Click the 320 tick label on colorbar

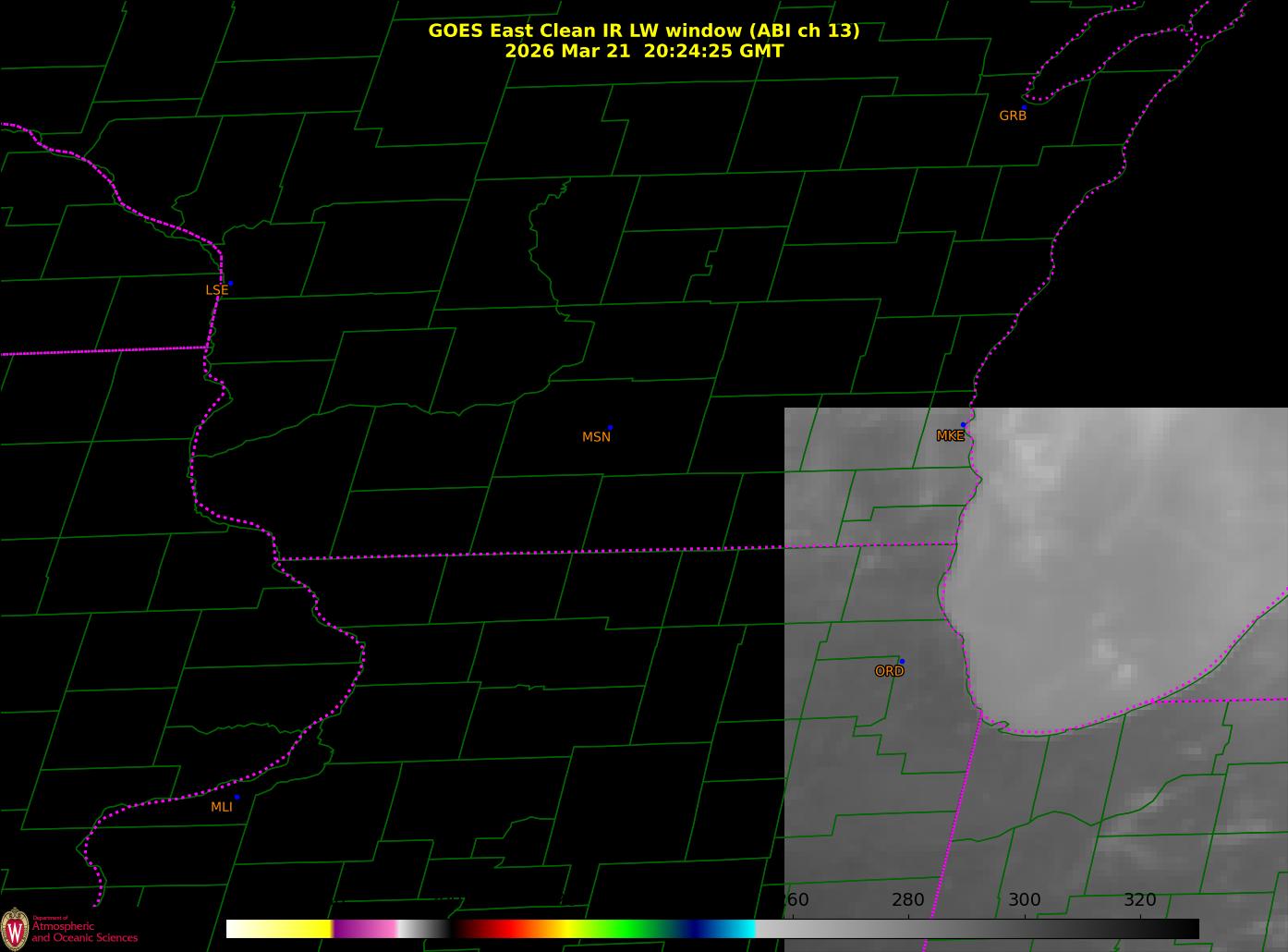click(x=1139, y=900)
